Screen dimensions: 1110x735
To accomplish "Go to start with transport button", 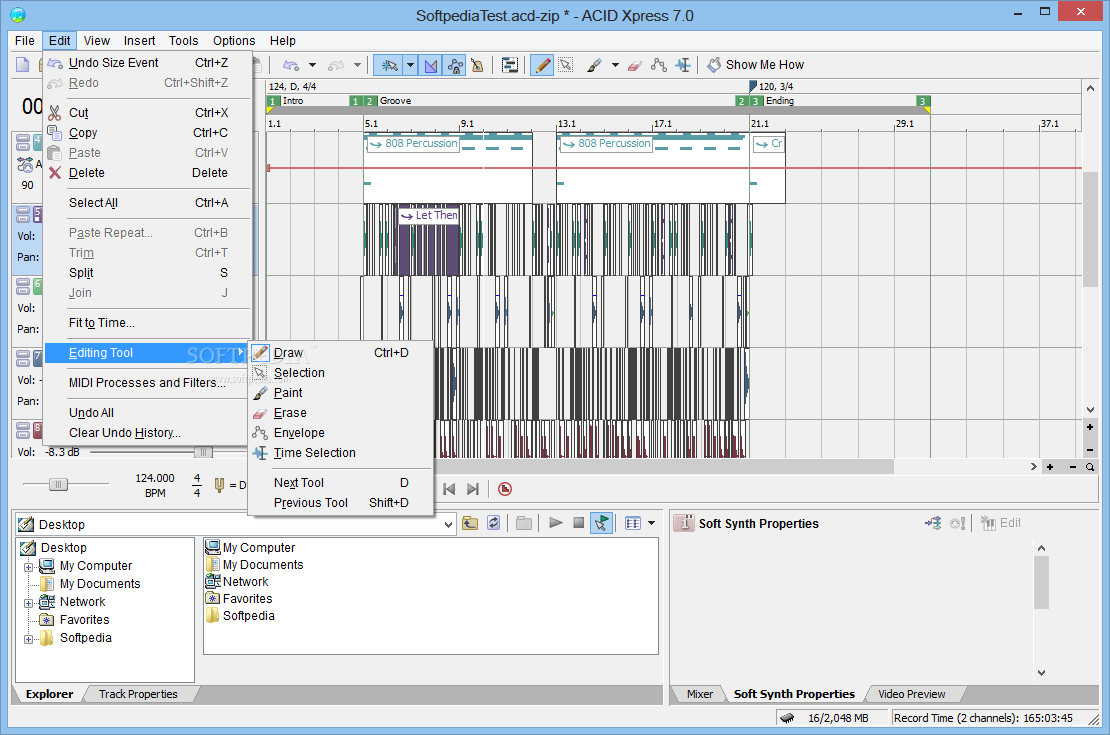I will tap(449, 489).
